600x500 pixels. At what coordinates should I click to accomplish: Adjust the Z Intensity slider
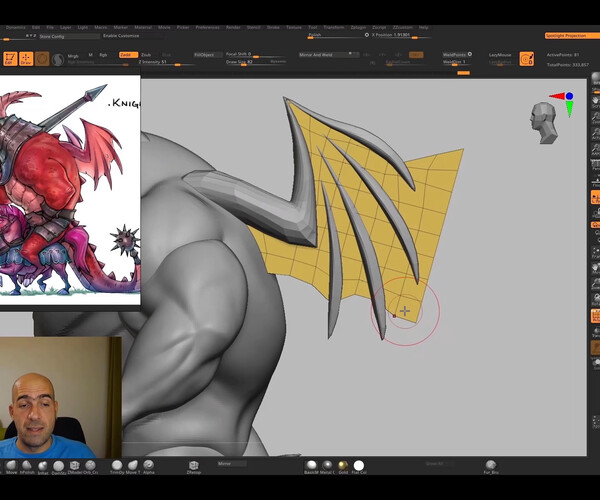coord(166,62)
